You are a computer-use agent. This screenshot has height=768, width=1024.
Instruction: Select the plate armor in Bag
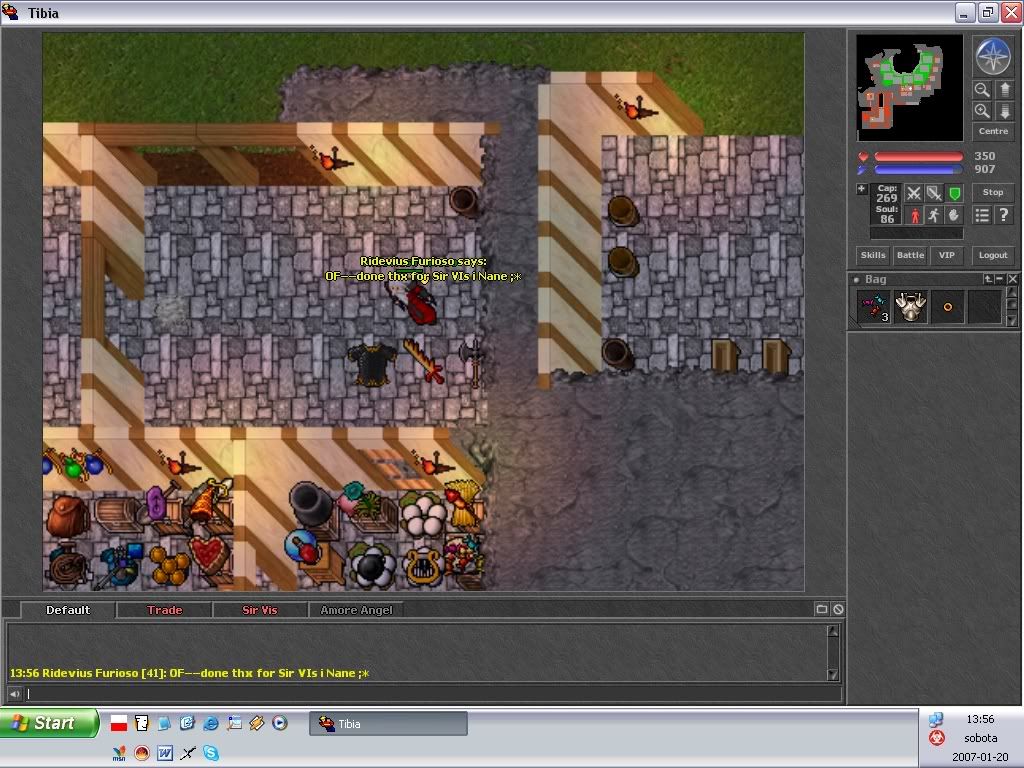click(x=910, y=307)
